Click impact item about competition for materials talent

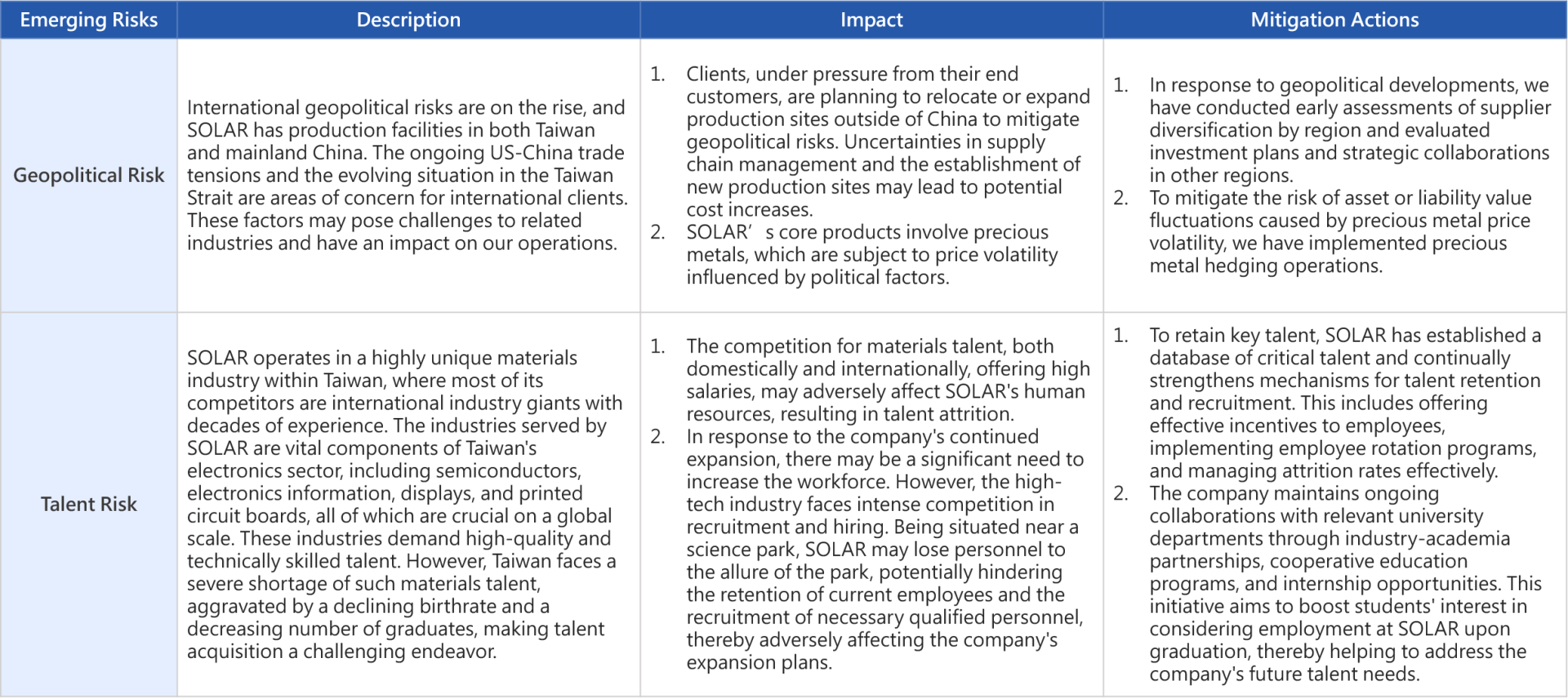pyautogui.click(x=887, y=380)
